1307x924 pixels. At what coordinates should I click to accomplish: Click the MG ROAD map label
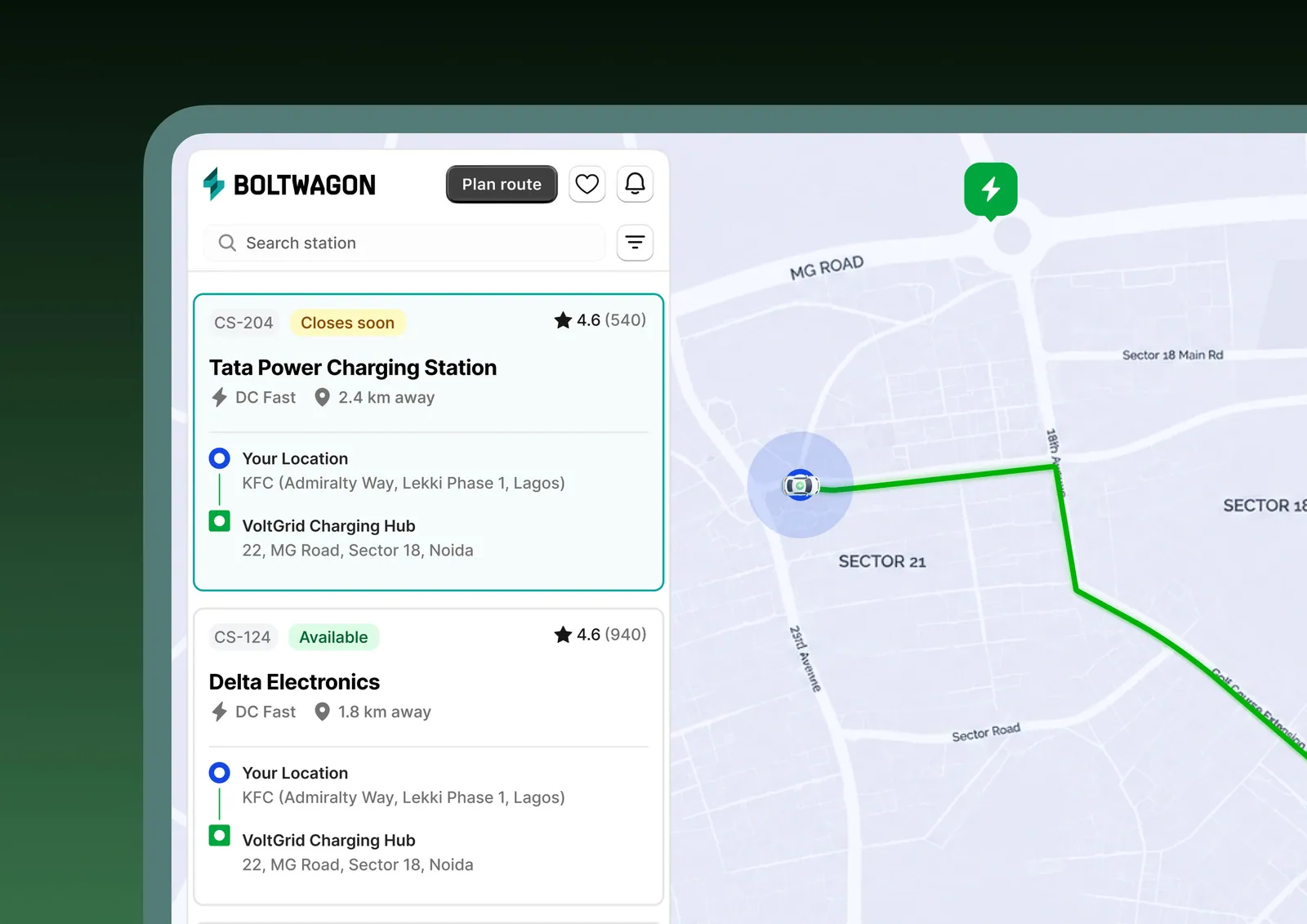point(827,267)
